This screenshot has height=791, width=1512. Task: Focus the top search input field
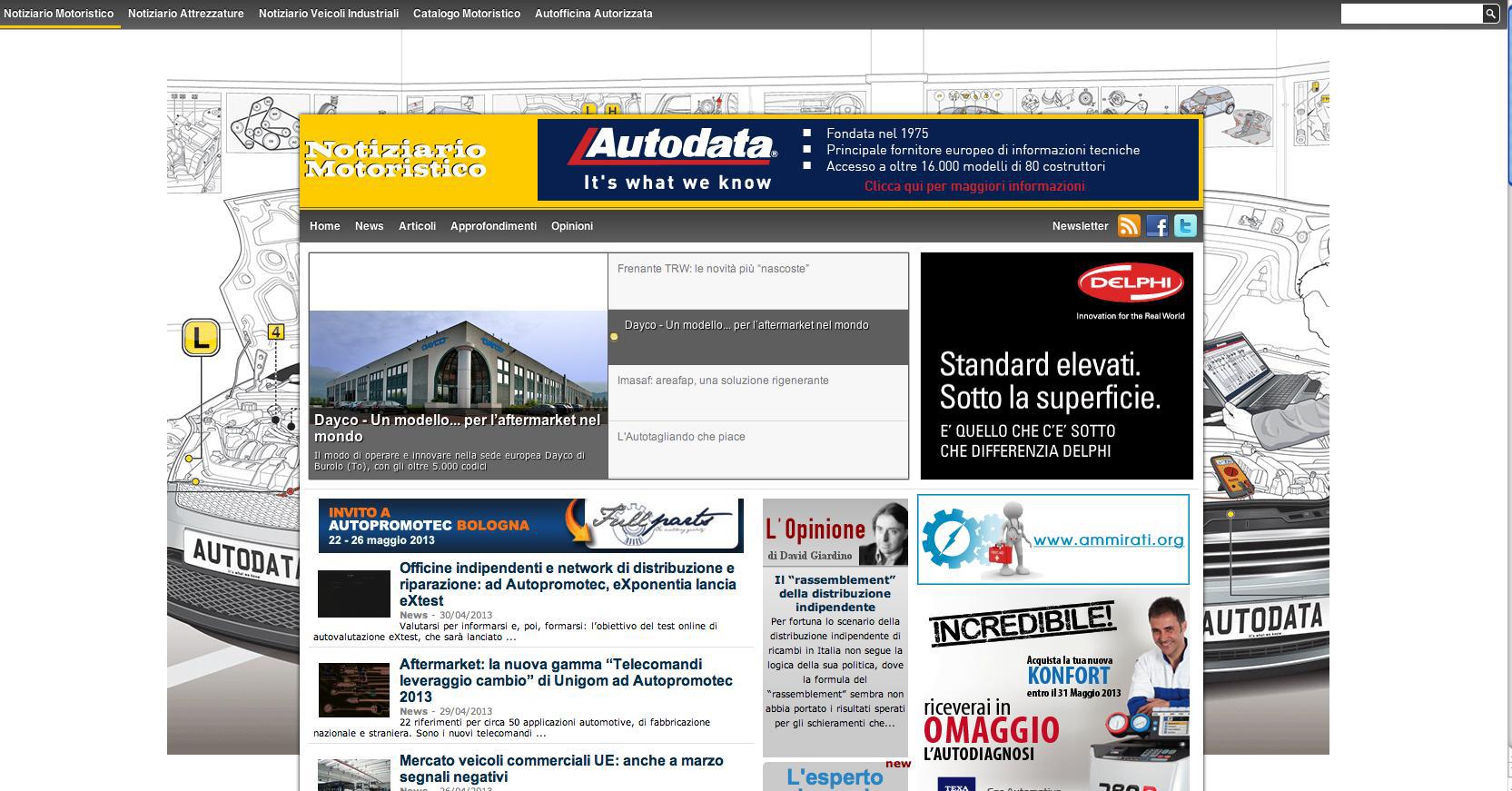[x=1412, y=13]
